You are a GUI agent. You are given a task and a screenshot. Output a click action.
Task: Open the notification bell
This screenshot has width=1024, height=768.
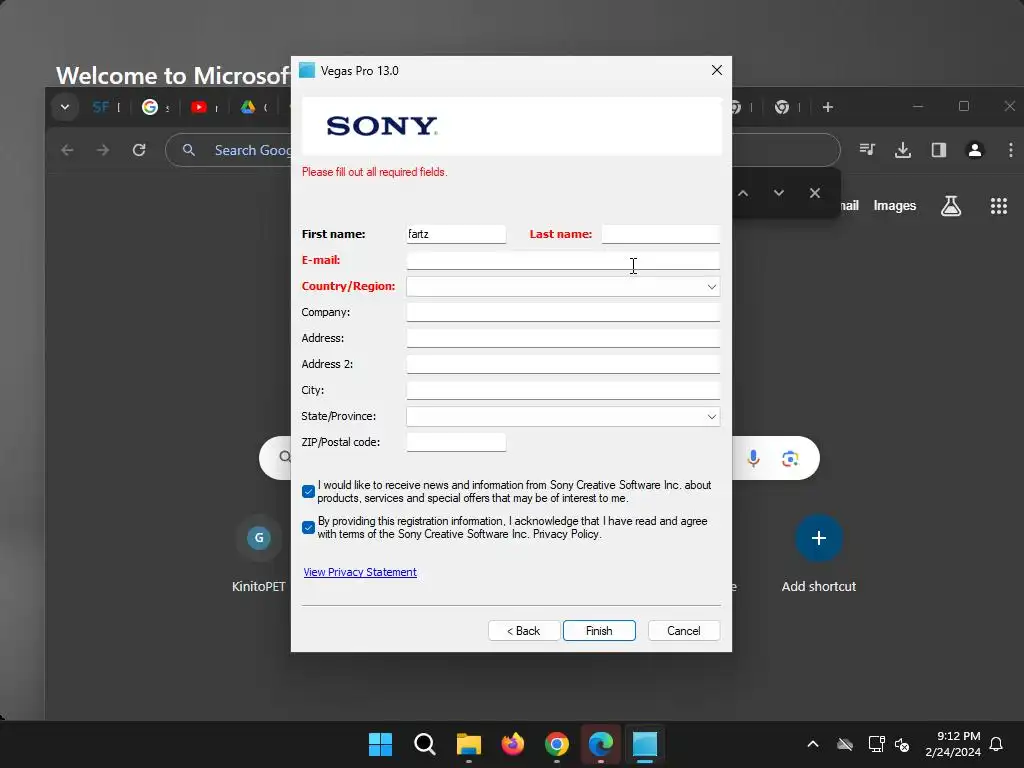[x=996, y=744]
